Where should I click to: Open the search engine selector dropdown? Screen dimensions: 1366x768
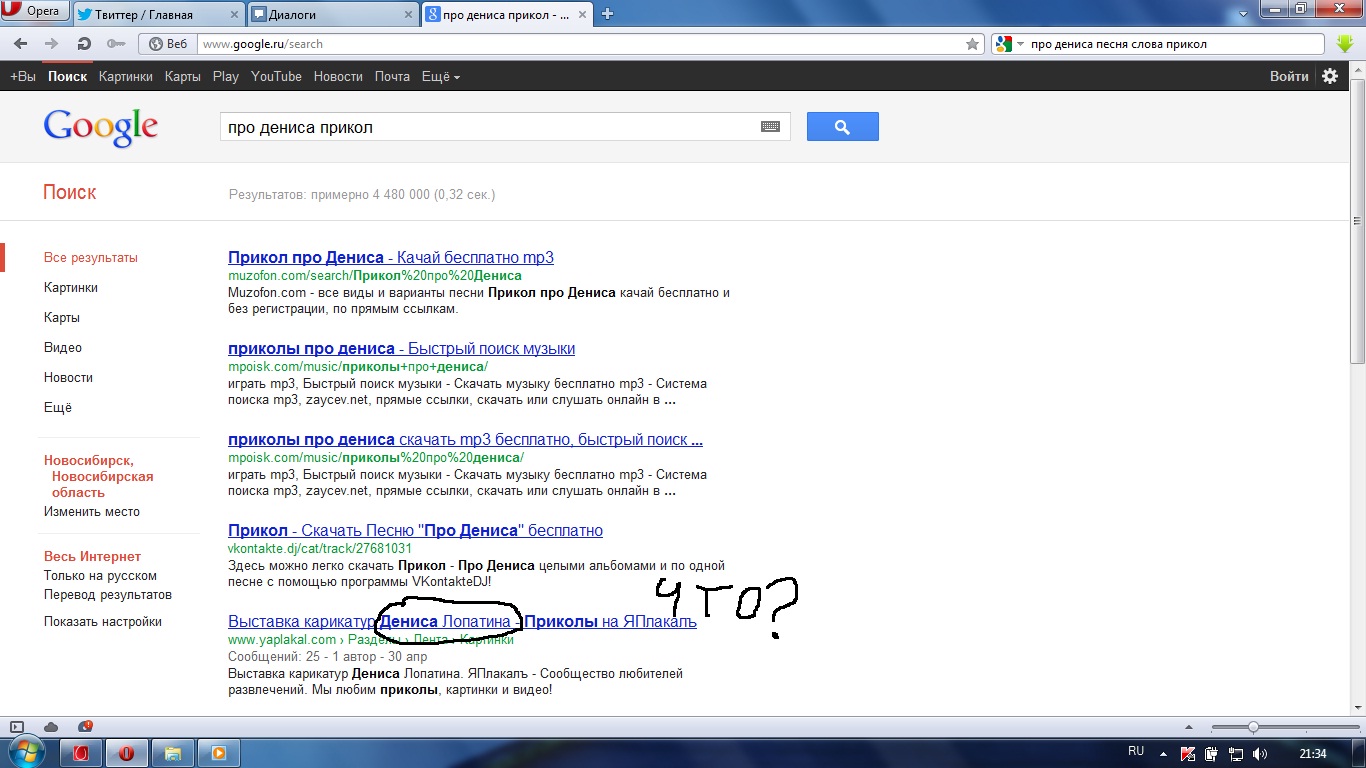1009,44
